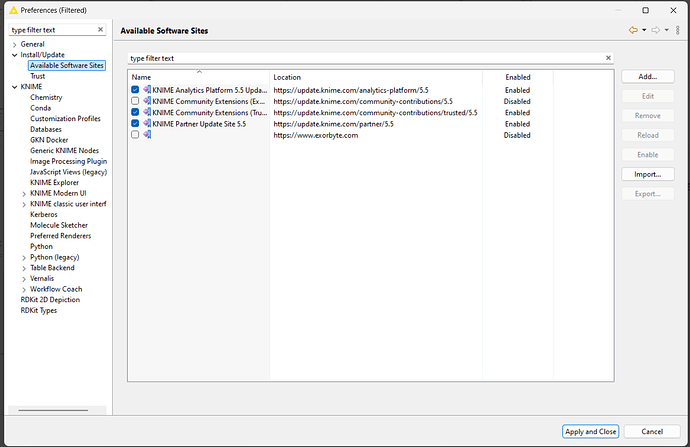Open the back history dropdown arrow
The height and width of the screenshot is (447, 690).
coord(644,30)
